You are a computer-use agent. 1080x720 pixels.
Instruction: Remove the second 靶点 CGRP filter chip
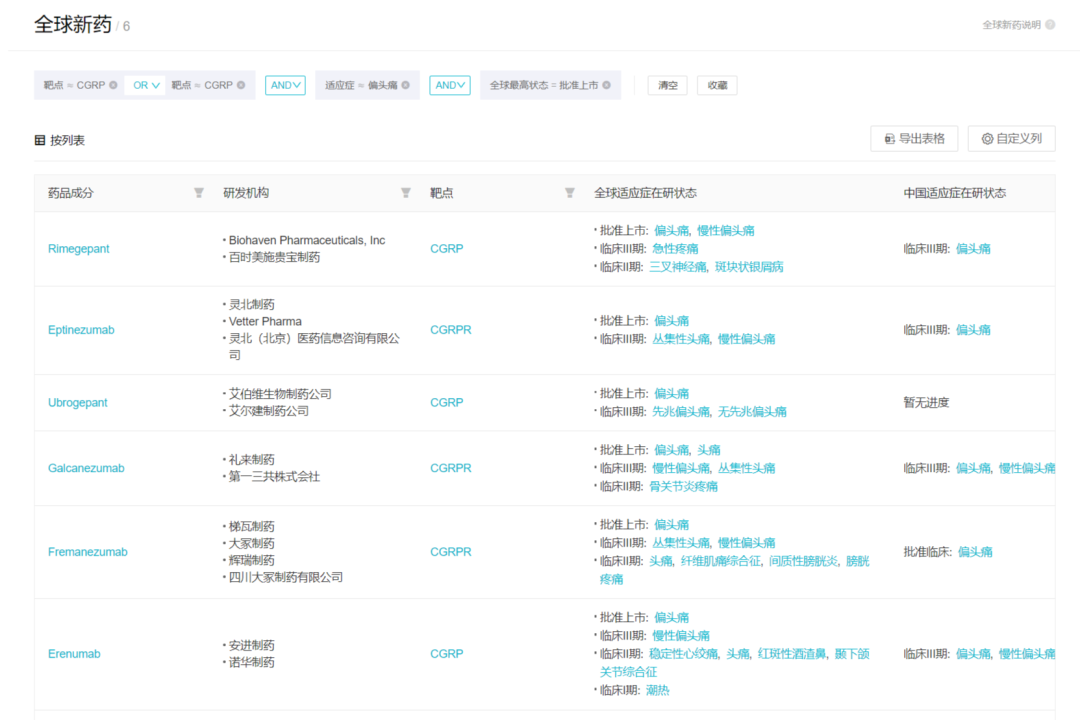click(x=241, y=85)
